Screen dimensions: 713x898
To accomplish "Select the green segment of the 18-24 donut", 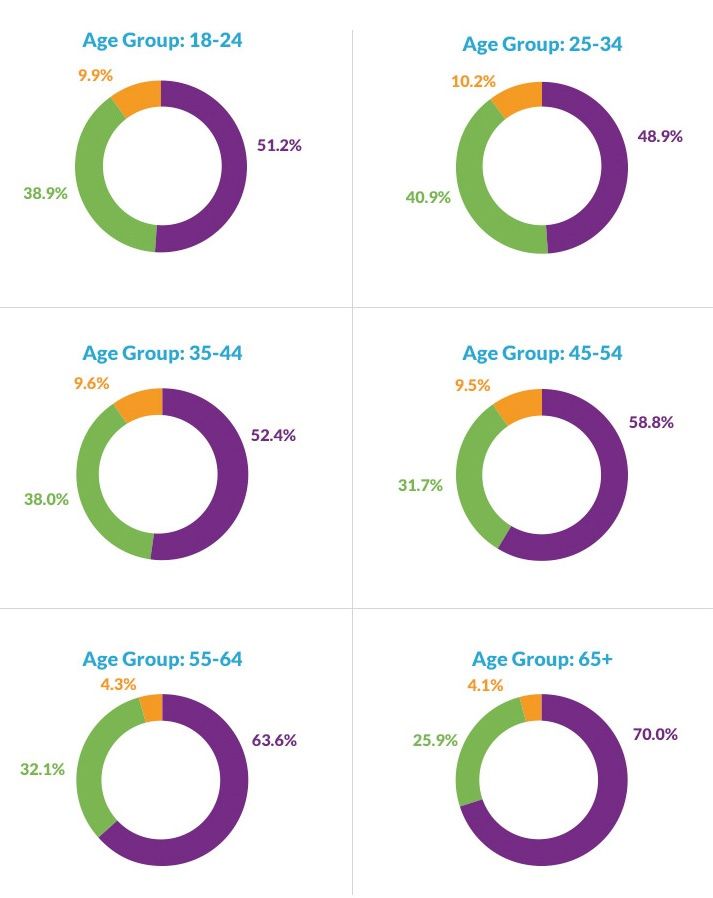I will (x=93, y=190).
